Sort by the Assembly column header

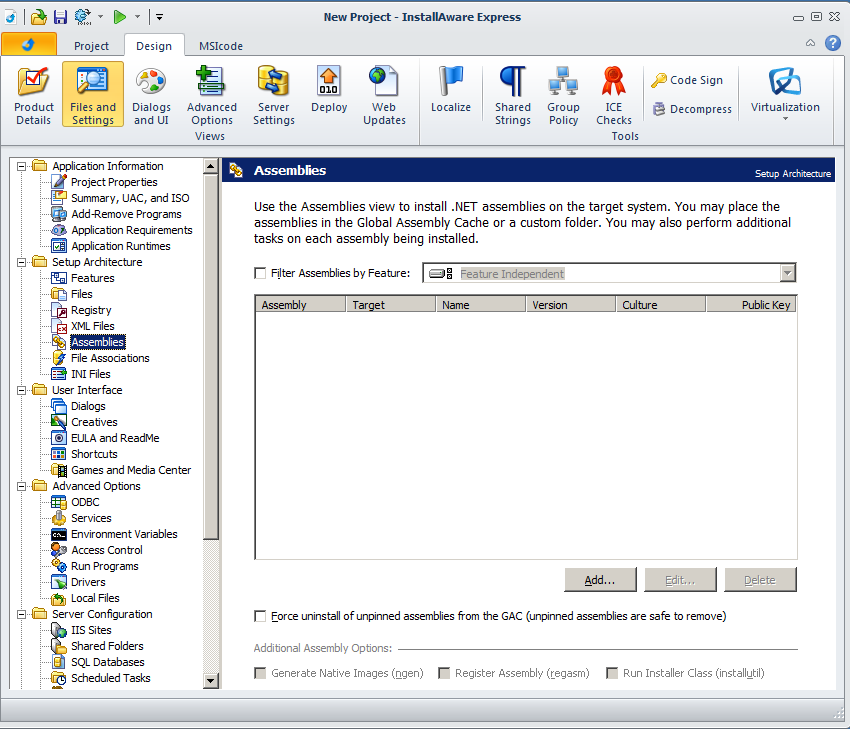click(x=300, y=305)
